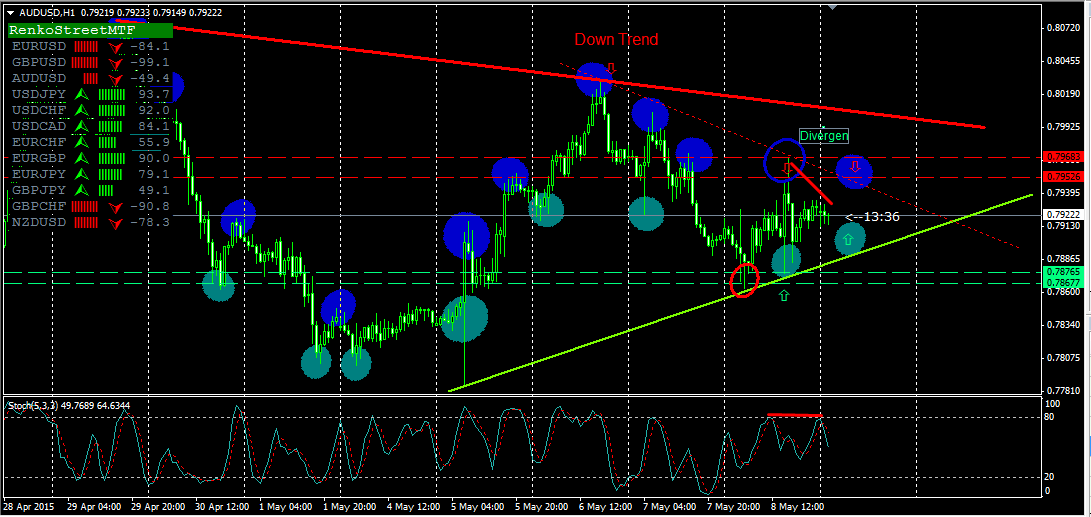Click the red 0.79526 price level tag
The height and width of the screenshot is (517, 1091).
(x=1061, y=176)
